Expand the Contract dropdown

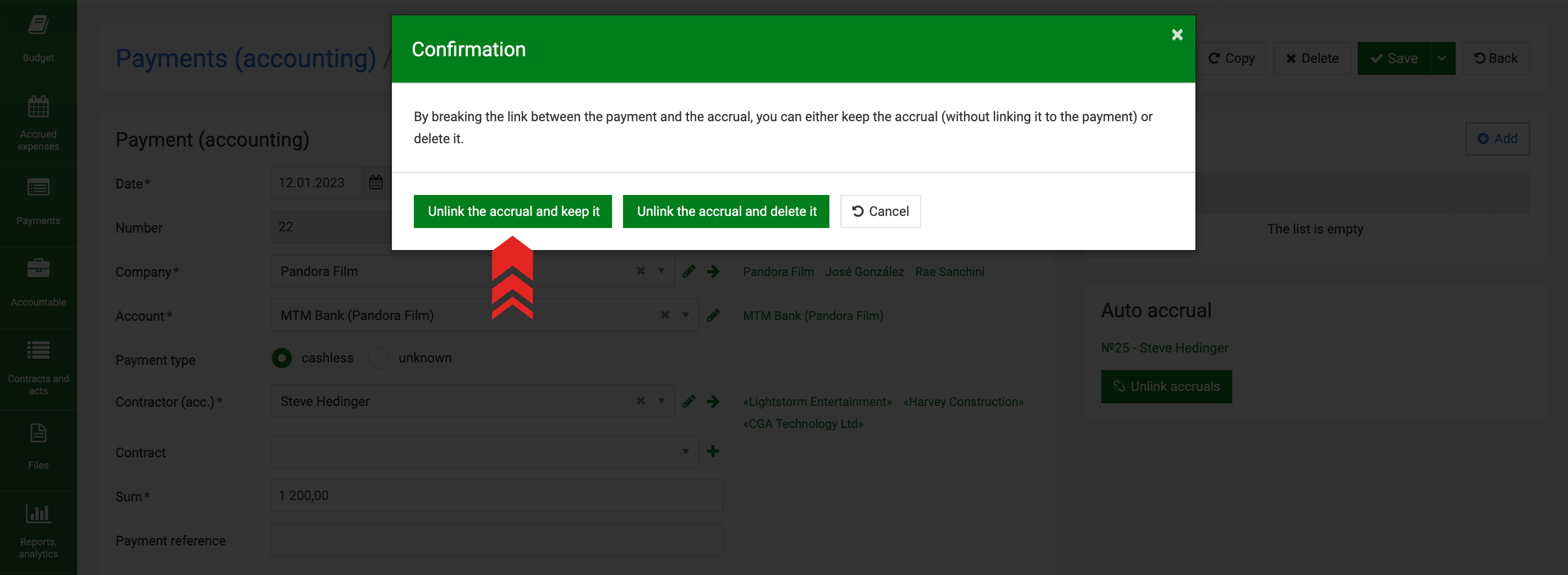pyautogui.click(x=685, y=451)
